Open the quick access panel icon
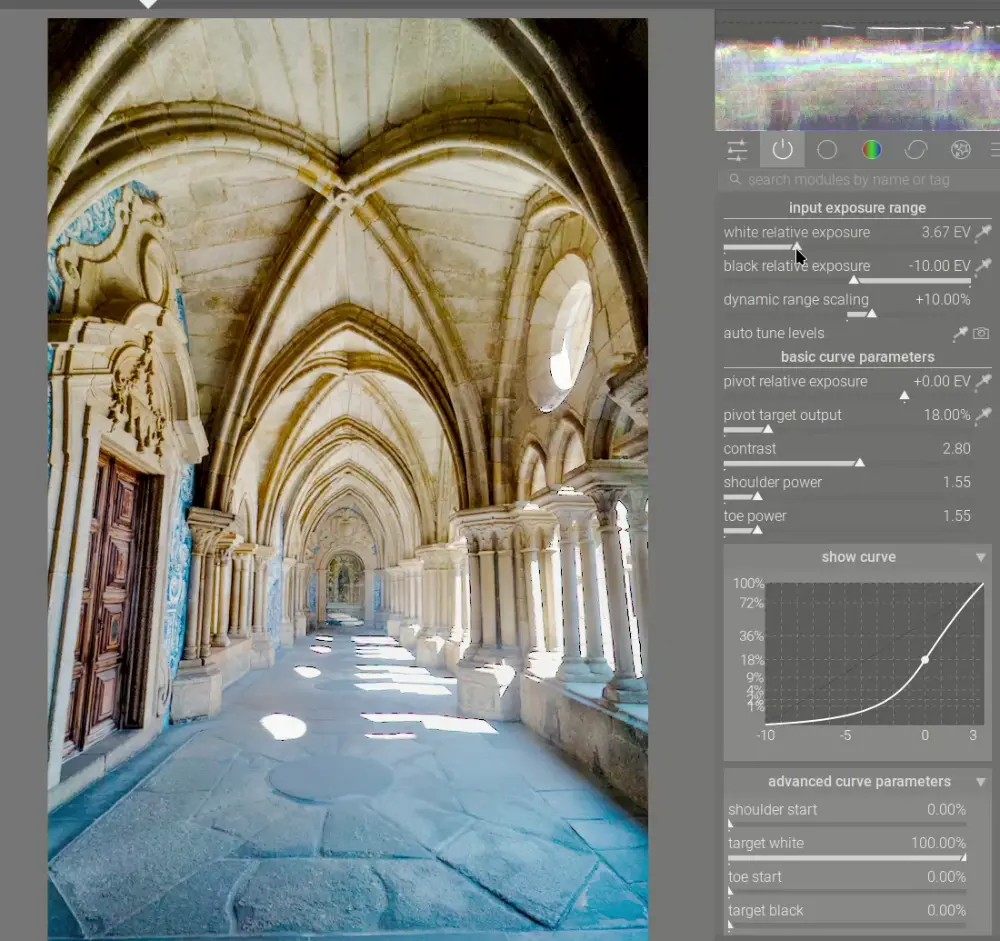The image size is (1000, 941). [737, 150]
